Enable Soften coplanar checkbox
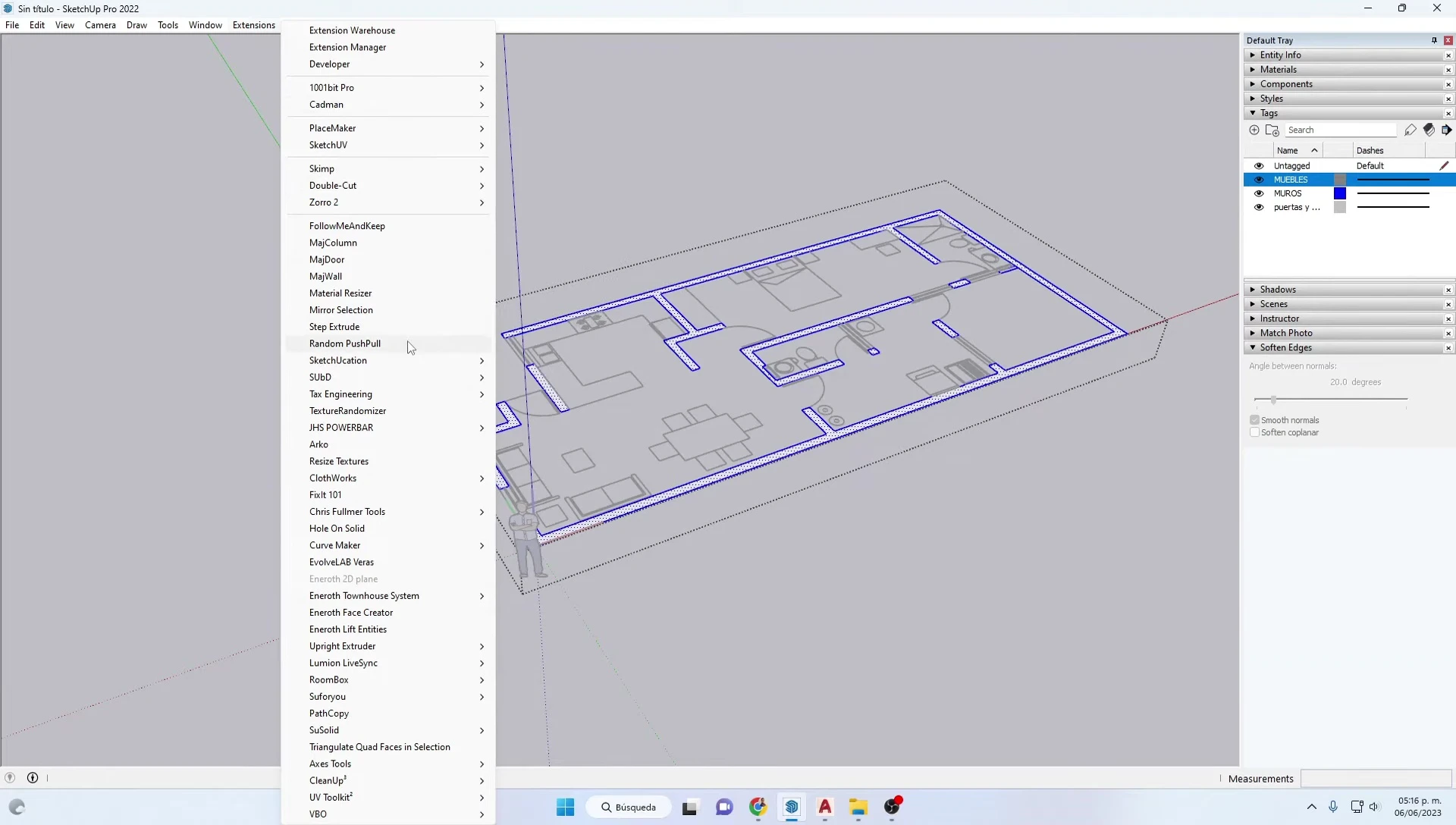Image resolution: width=1456 pixels, height=825 pixels. (x=1254, y=433)
